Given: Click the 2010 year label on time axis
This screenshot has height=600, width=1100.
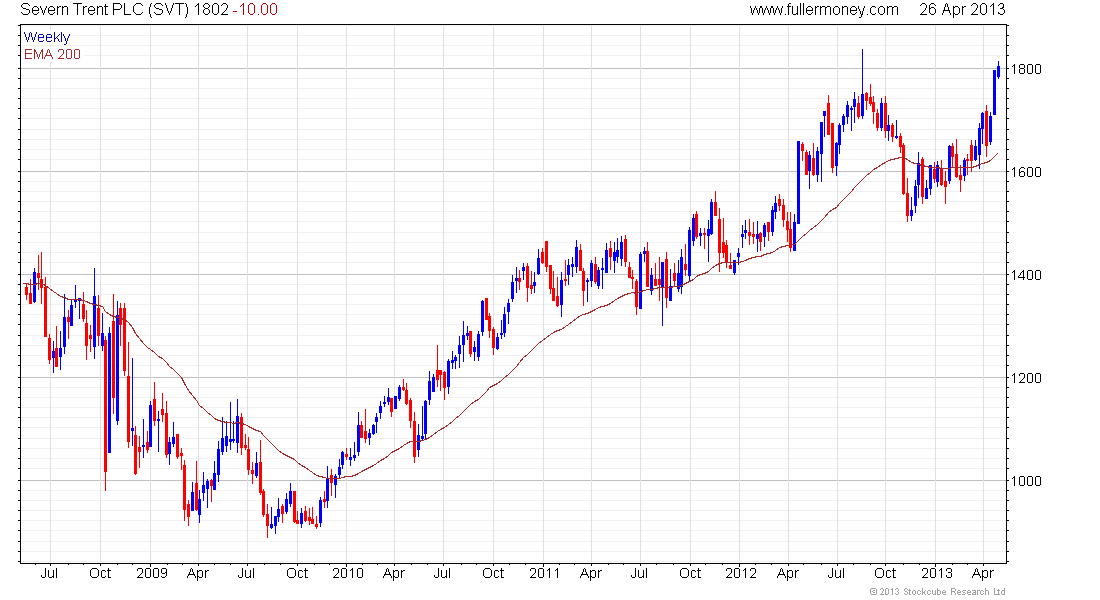Looking at the screenshot, I should [348, 573].
